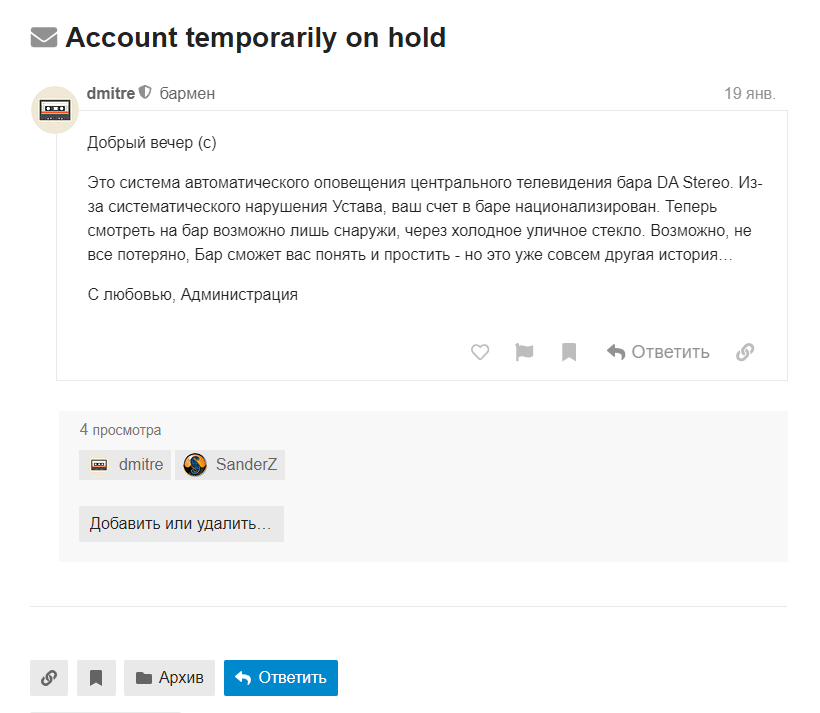
Task: Flag the post from dmitre
Action: click(524, 352)
